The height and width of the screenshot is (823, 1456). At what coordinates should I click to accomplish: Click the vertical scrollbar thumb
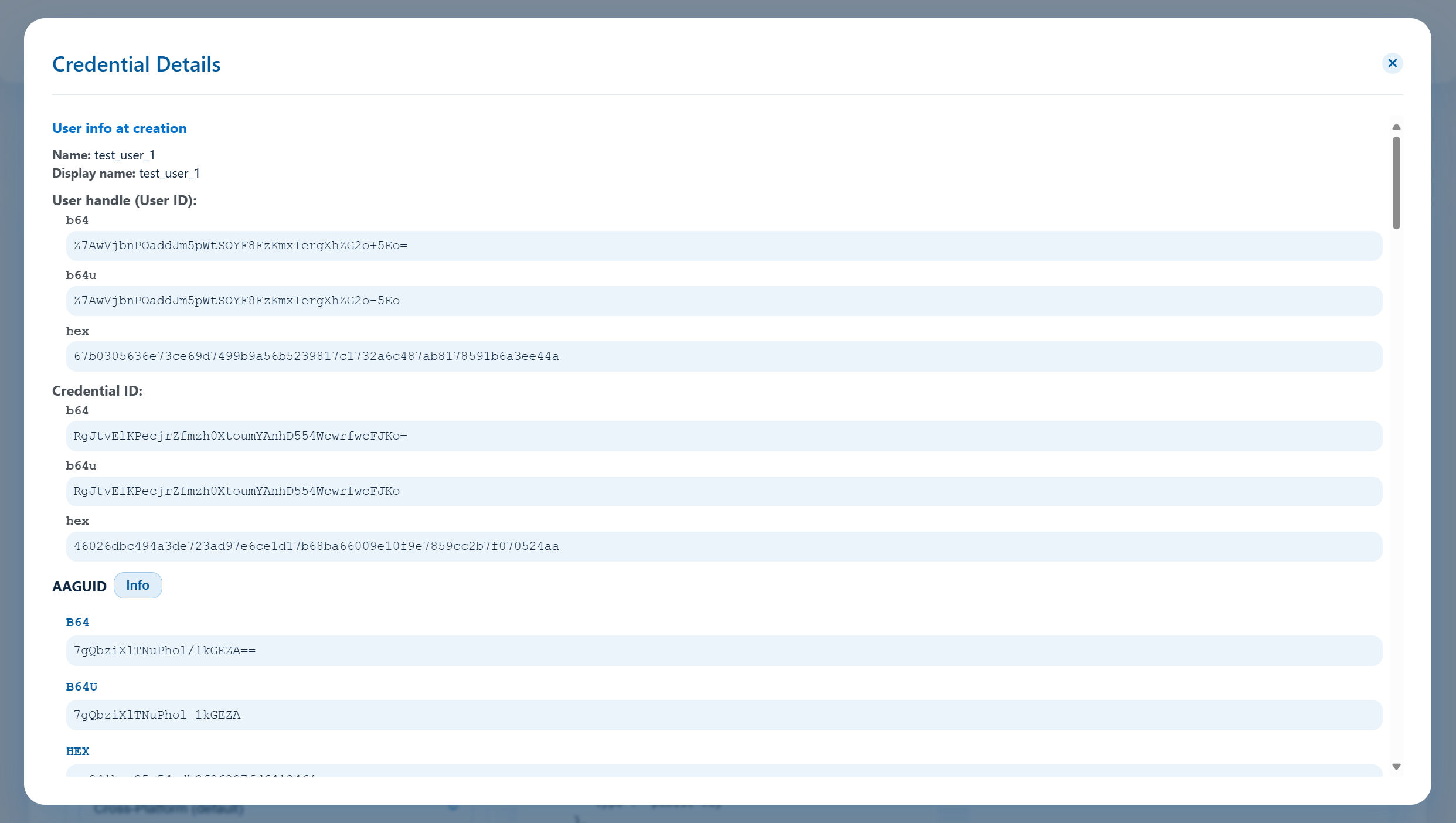tap(1396, 183)
